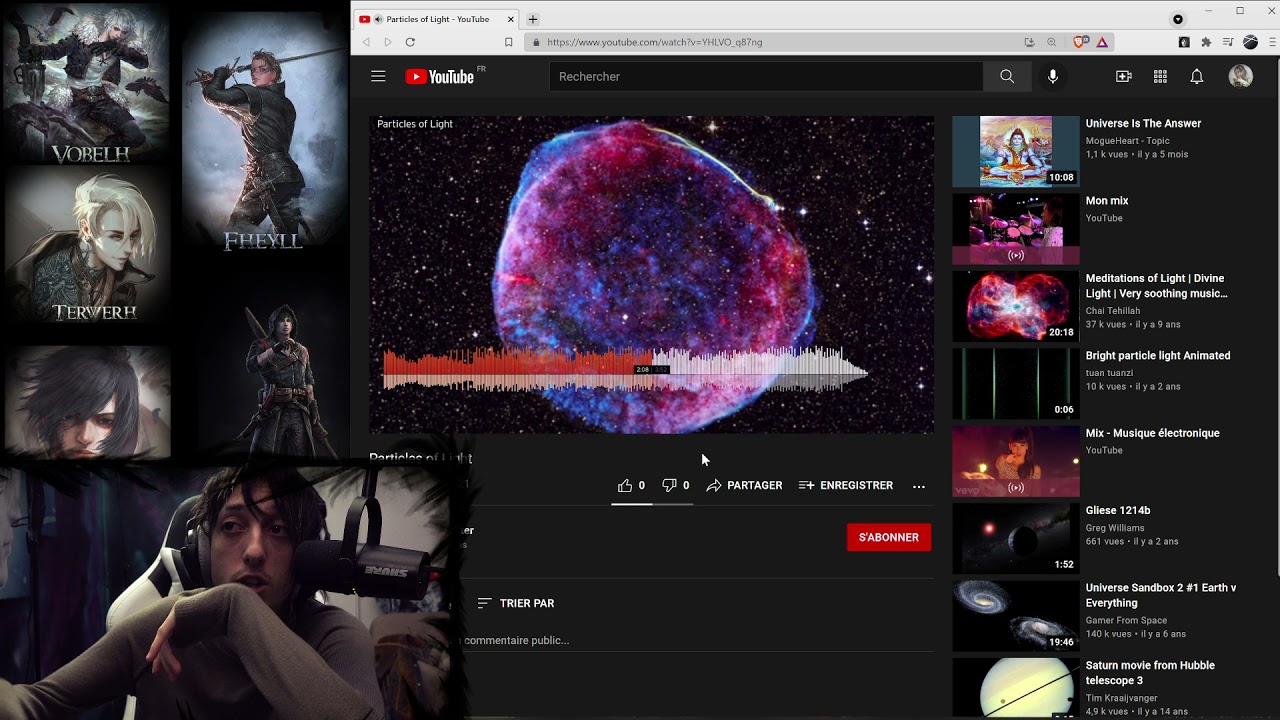
Task: Open the Brave Shields lion icon
Action: 1080,42
